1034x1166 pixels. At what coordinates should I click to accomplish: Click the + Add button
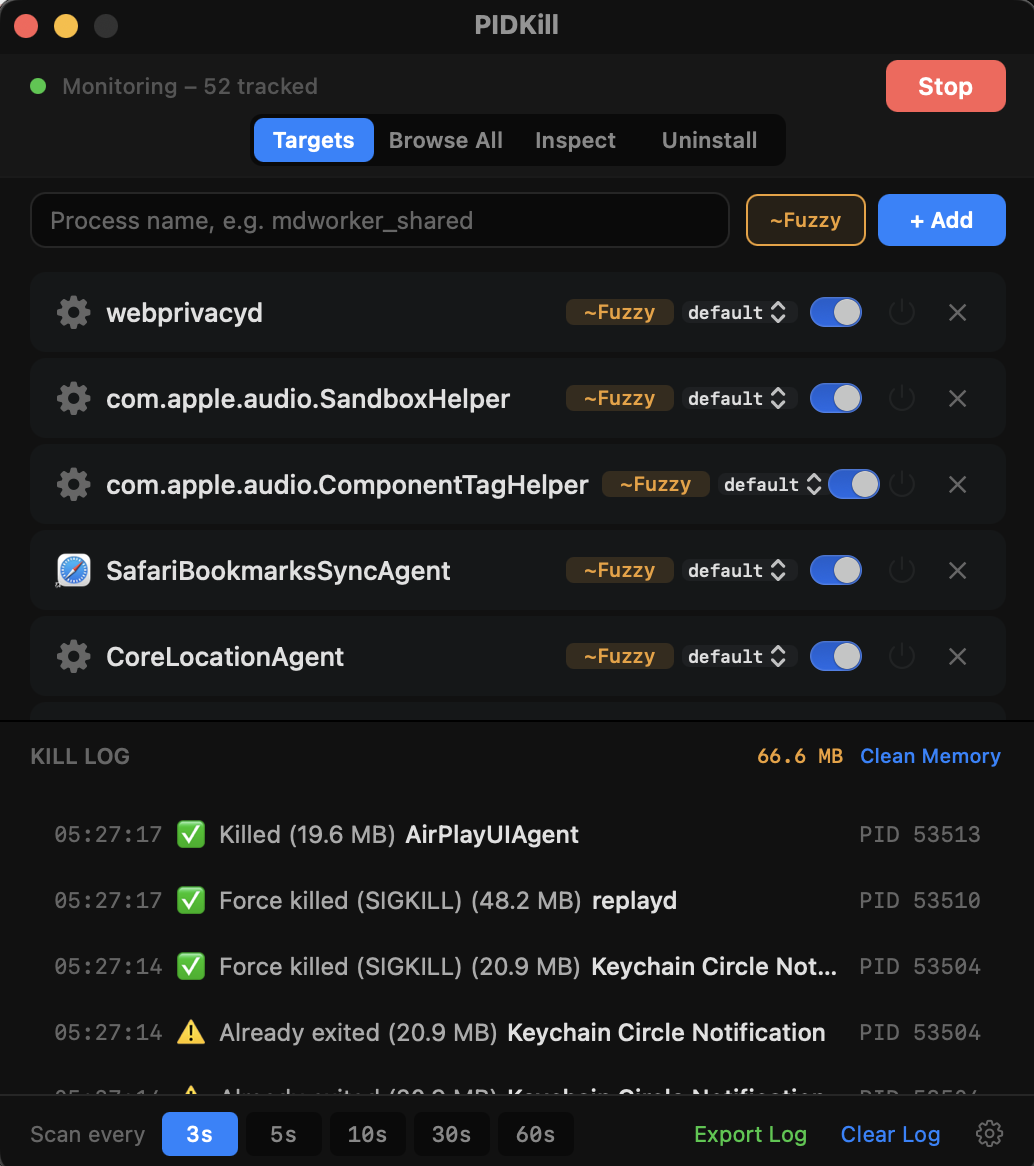[x=942, y=220]
